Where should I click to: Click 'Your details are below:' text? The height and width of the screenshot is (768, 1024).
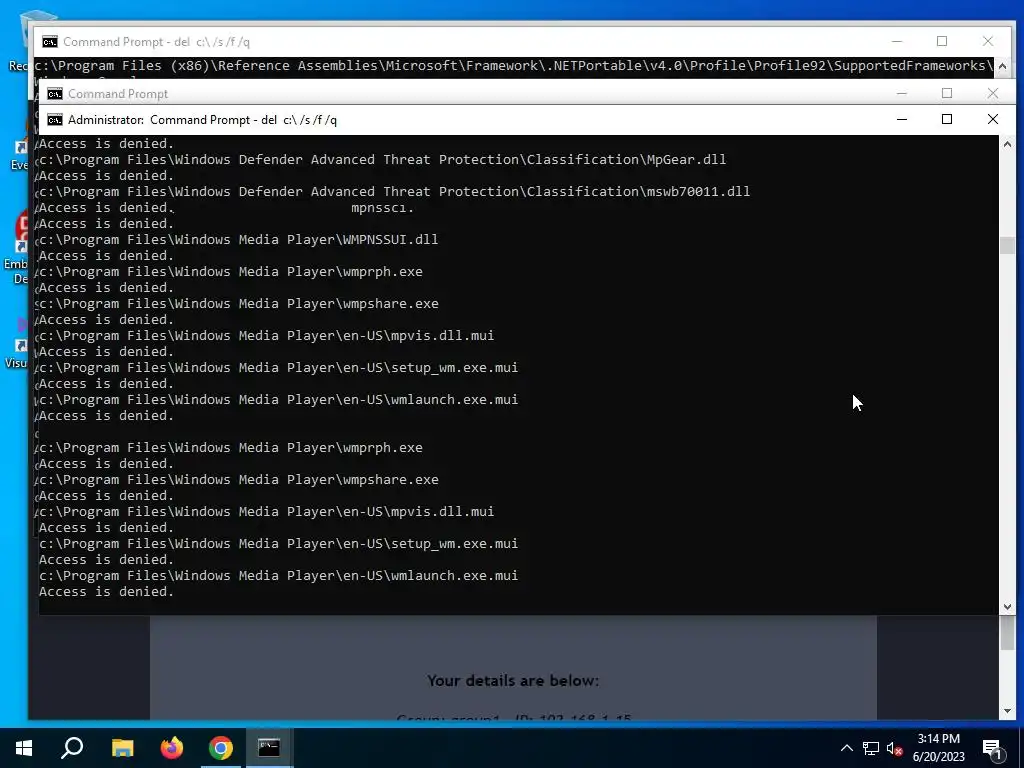[513, 680]
